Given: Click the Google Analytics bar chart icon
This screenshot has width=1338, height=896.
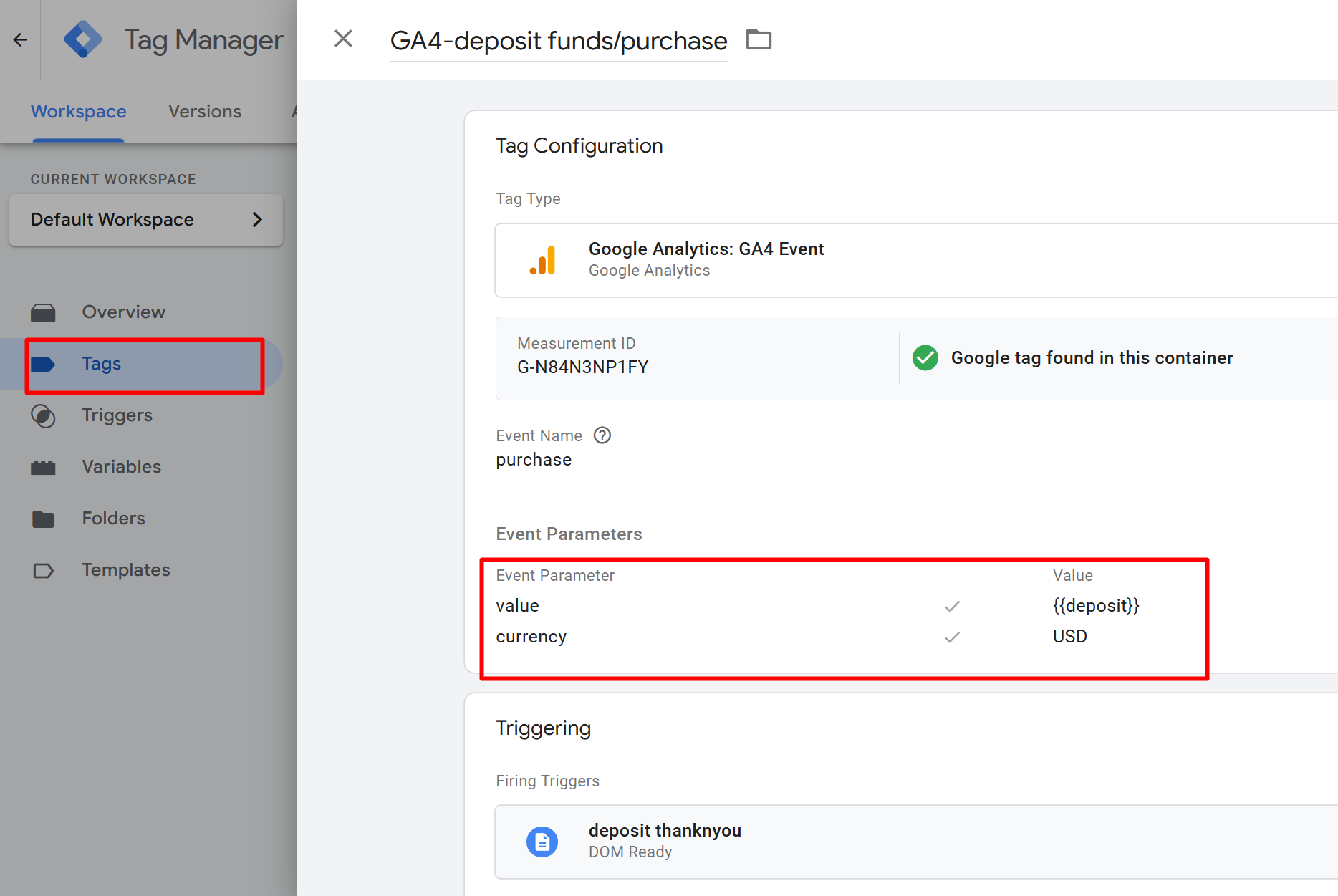Looking at the screenshot, I should pos(542,260).
